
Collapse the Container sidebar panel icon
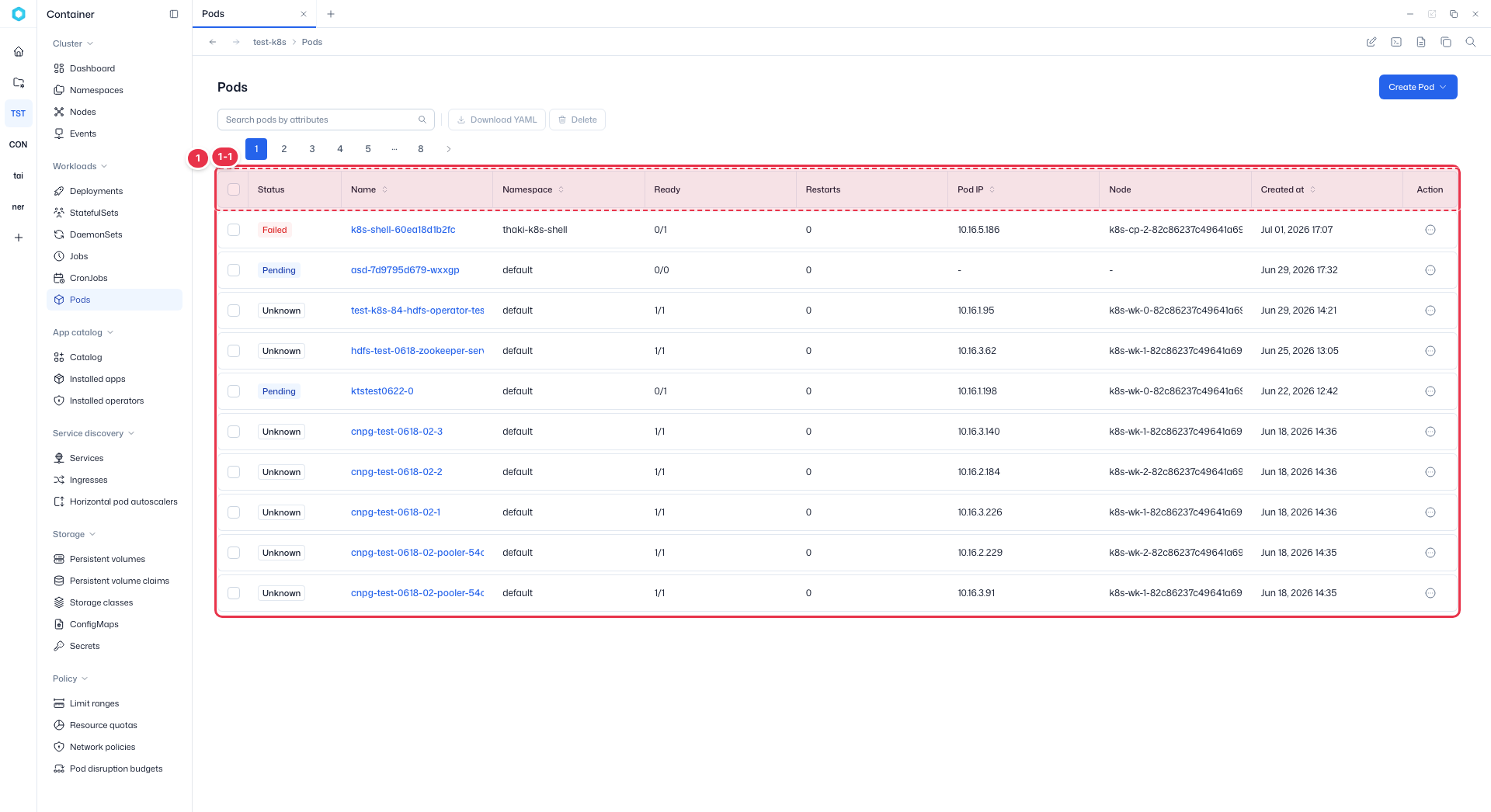[174, 14]
